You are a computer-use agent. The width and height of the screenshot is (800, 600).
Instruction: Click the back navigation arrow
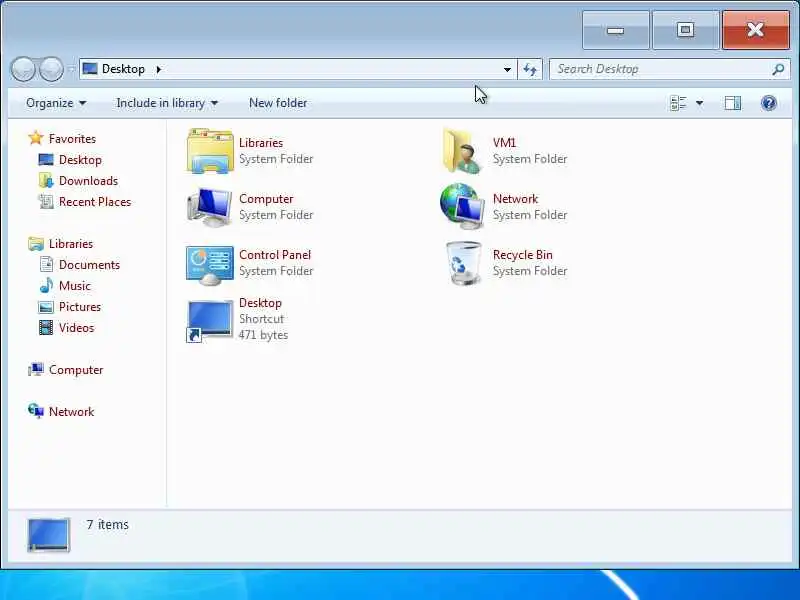(x=23, y=69)
